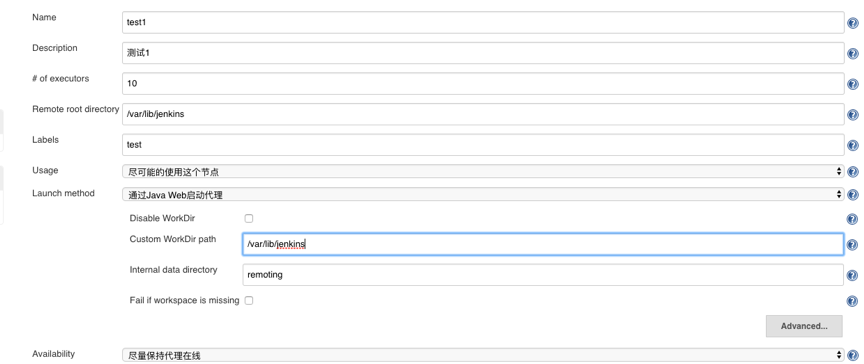Open the Launch method dropdown
The image size is (864, 364).
pos(483,194)
